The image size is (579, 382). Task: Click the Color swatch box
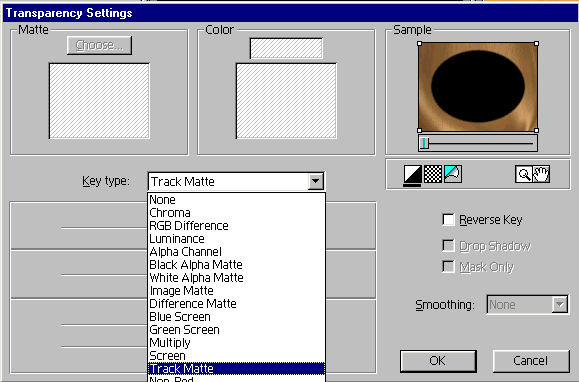(x=286, y=48)
